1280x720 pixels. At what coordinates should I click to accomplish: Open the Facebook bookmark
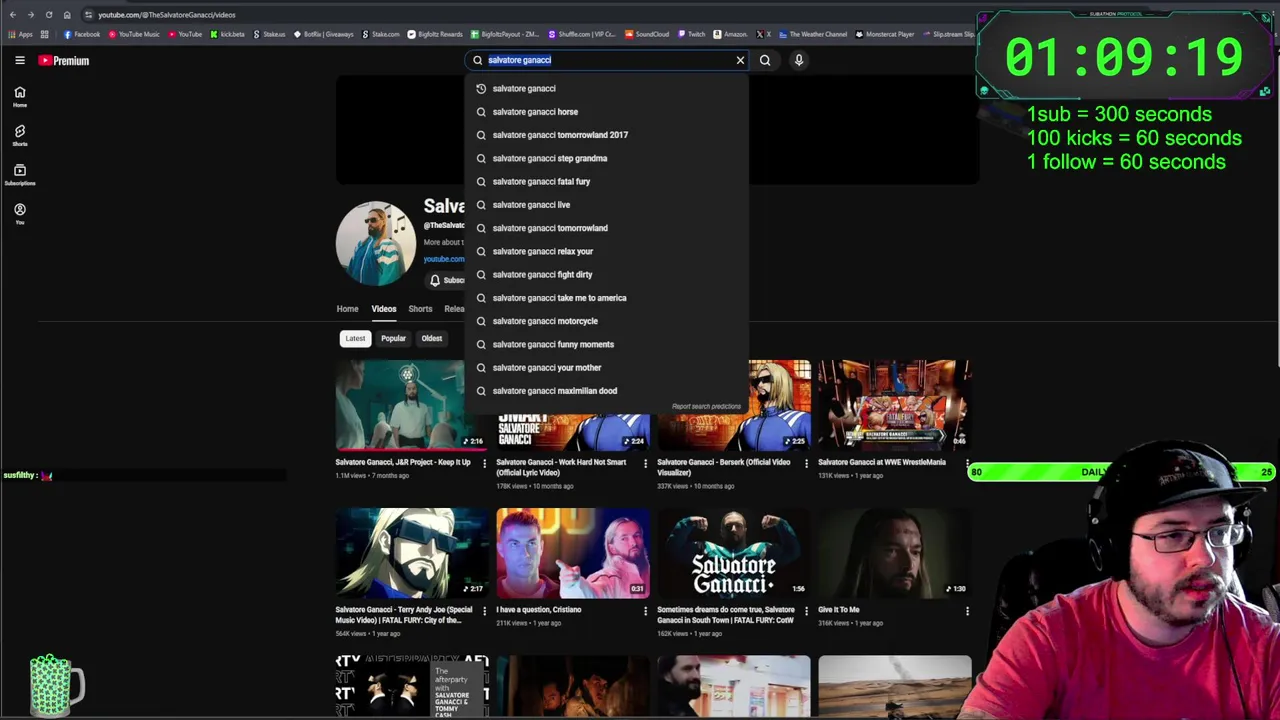click(82, 34)
